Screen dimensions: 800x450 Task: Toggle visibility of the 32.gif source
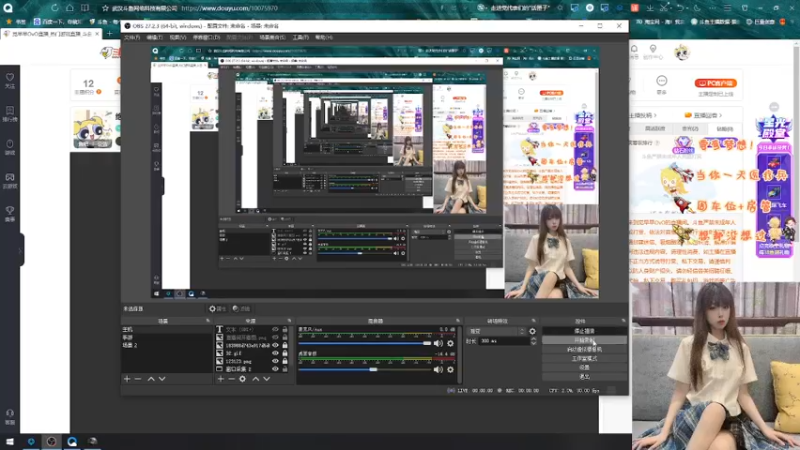pos(276,353)
